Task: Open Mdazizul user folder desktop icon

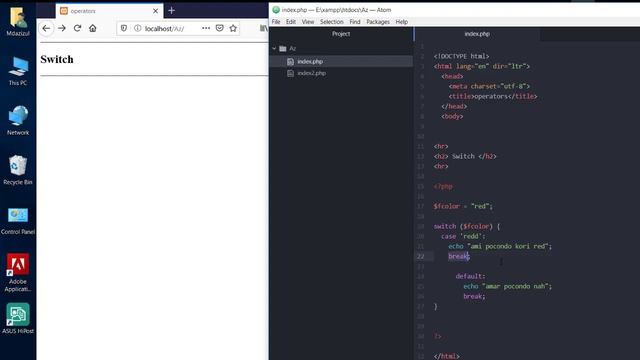Action: [18, 21]
